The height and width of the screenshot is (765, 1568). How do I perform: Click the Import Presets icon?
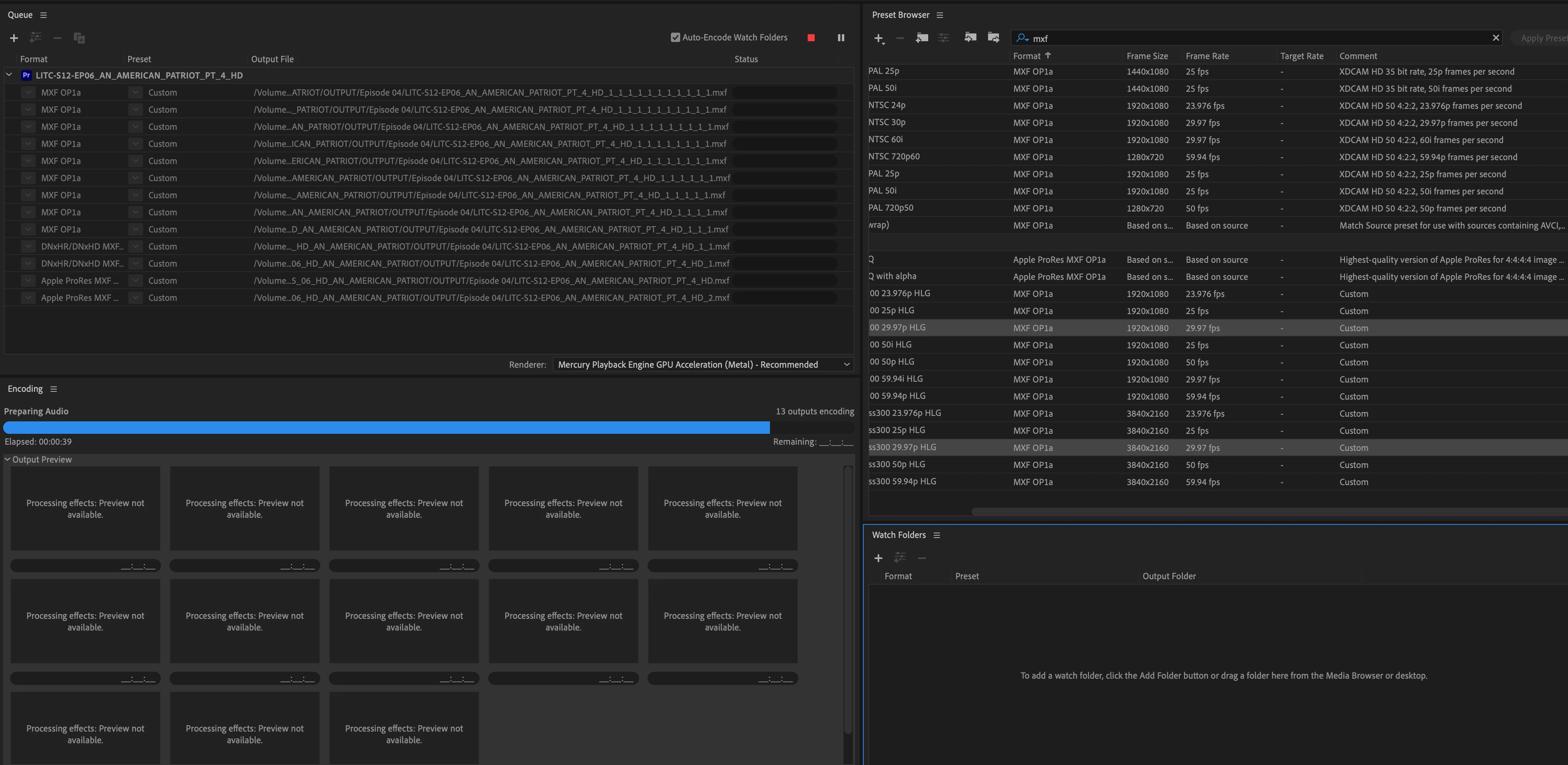coord(970,38)
